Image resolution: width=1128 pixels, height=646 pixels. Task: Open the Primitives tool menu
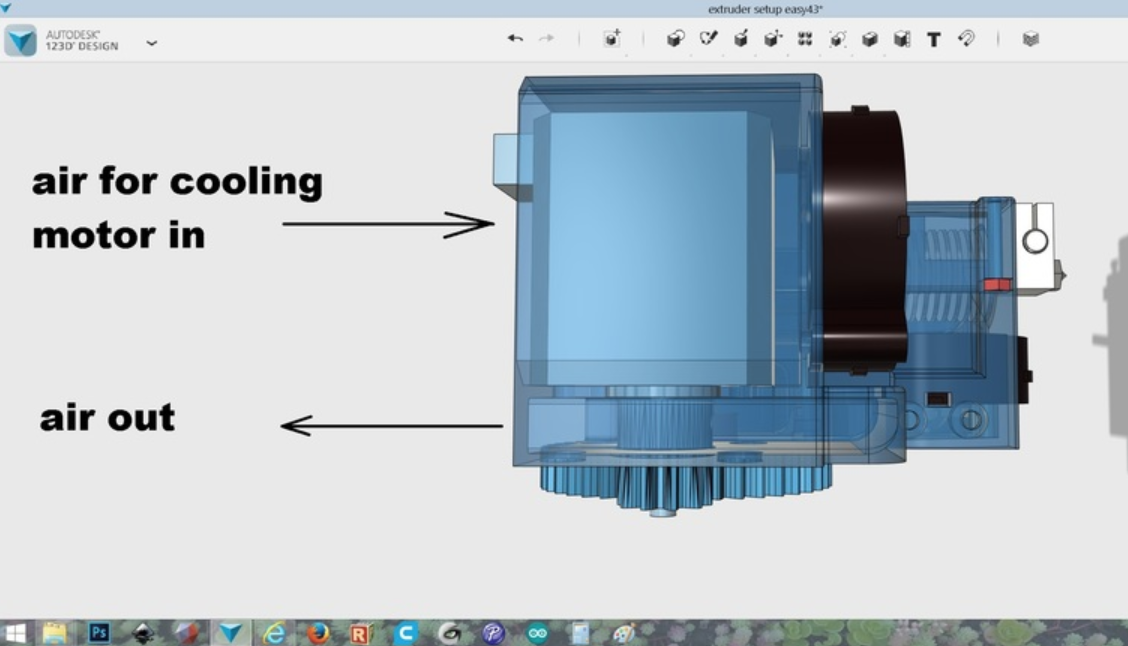click(675, 39)
